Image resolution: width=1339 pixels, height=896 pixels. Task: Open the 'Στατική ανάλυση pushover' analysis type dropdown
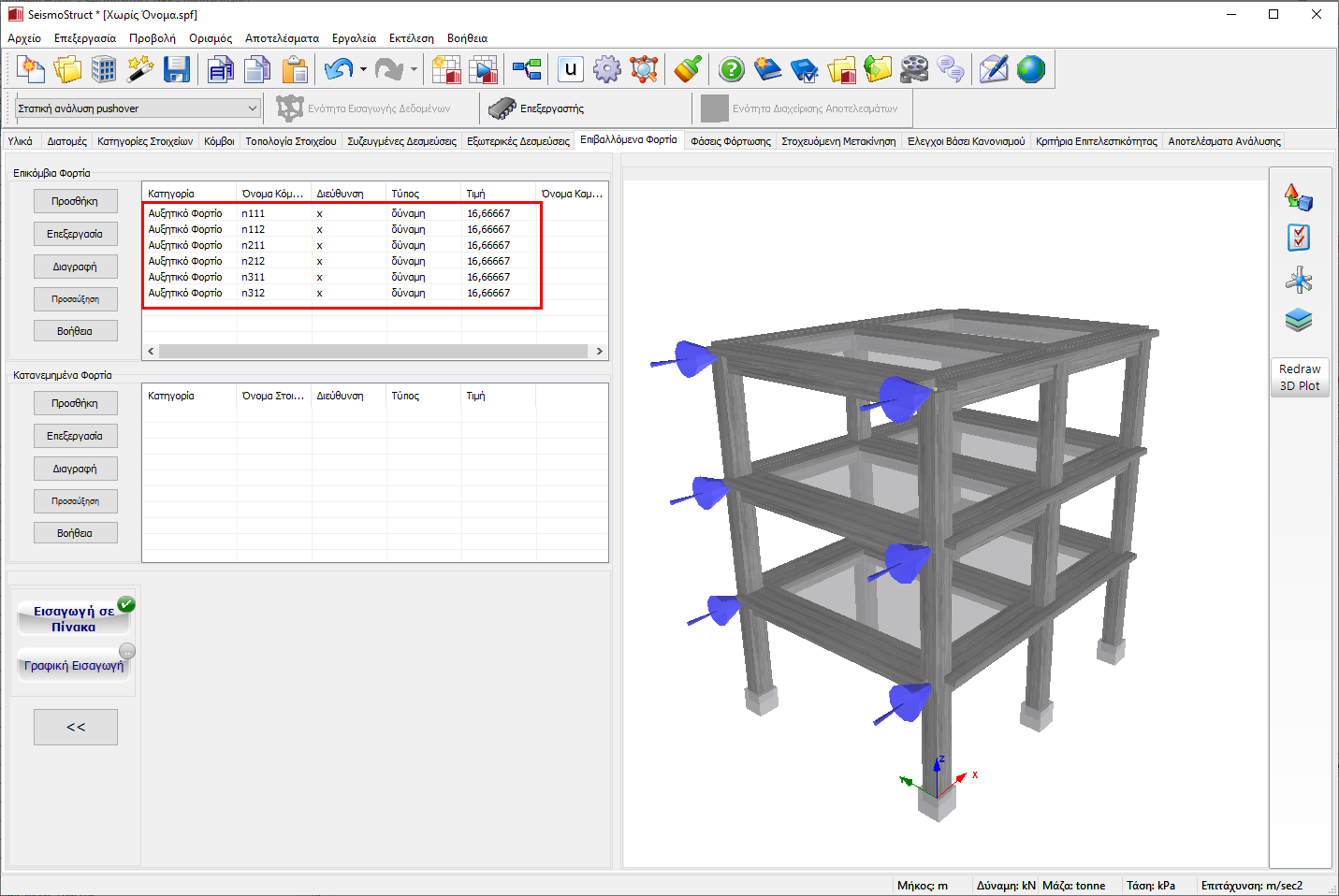point(138,108)
